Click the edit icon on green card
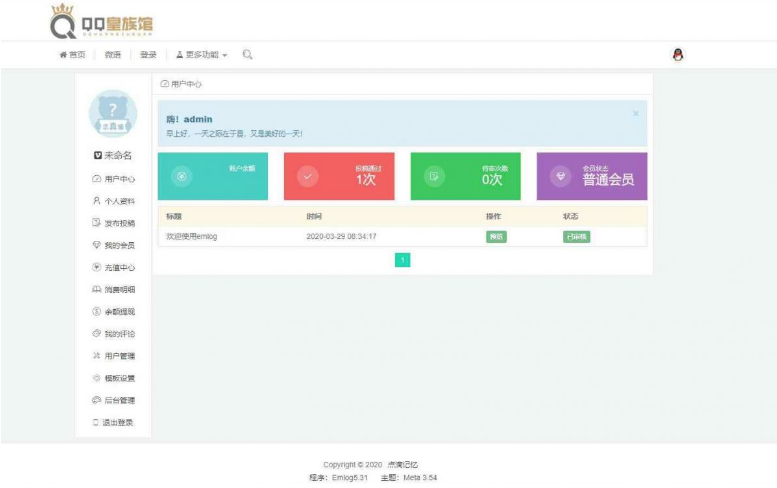 click(434, 177)
